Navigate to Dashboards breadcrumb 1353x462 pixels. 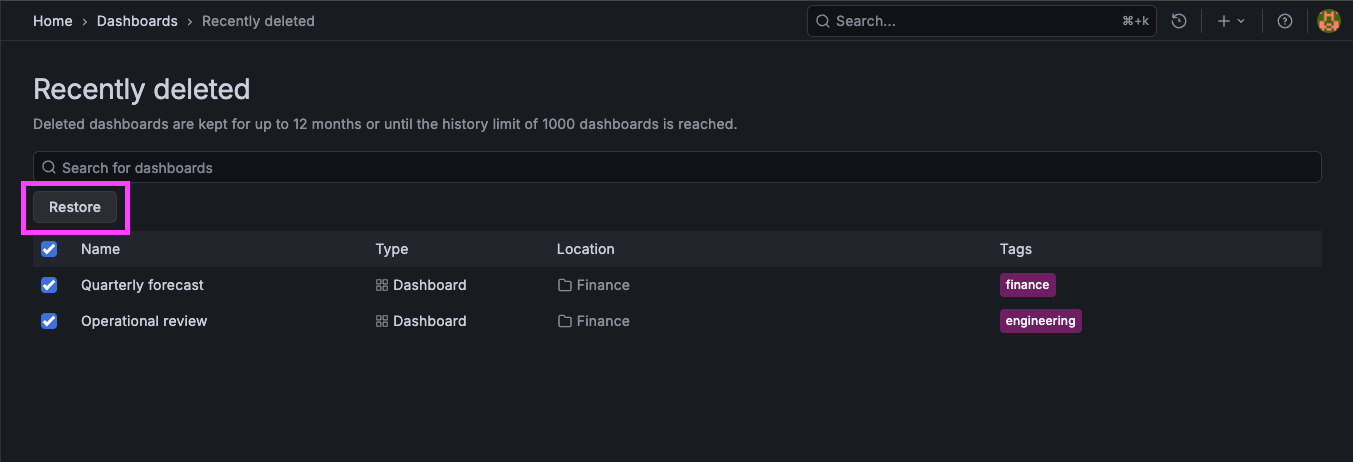click(137, 21)
